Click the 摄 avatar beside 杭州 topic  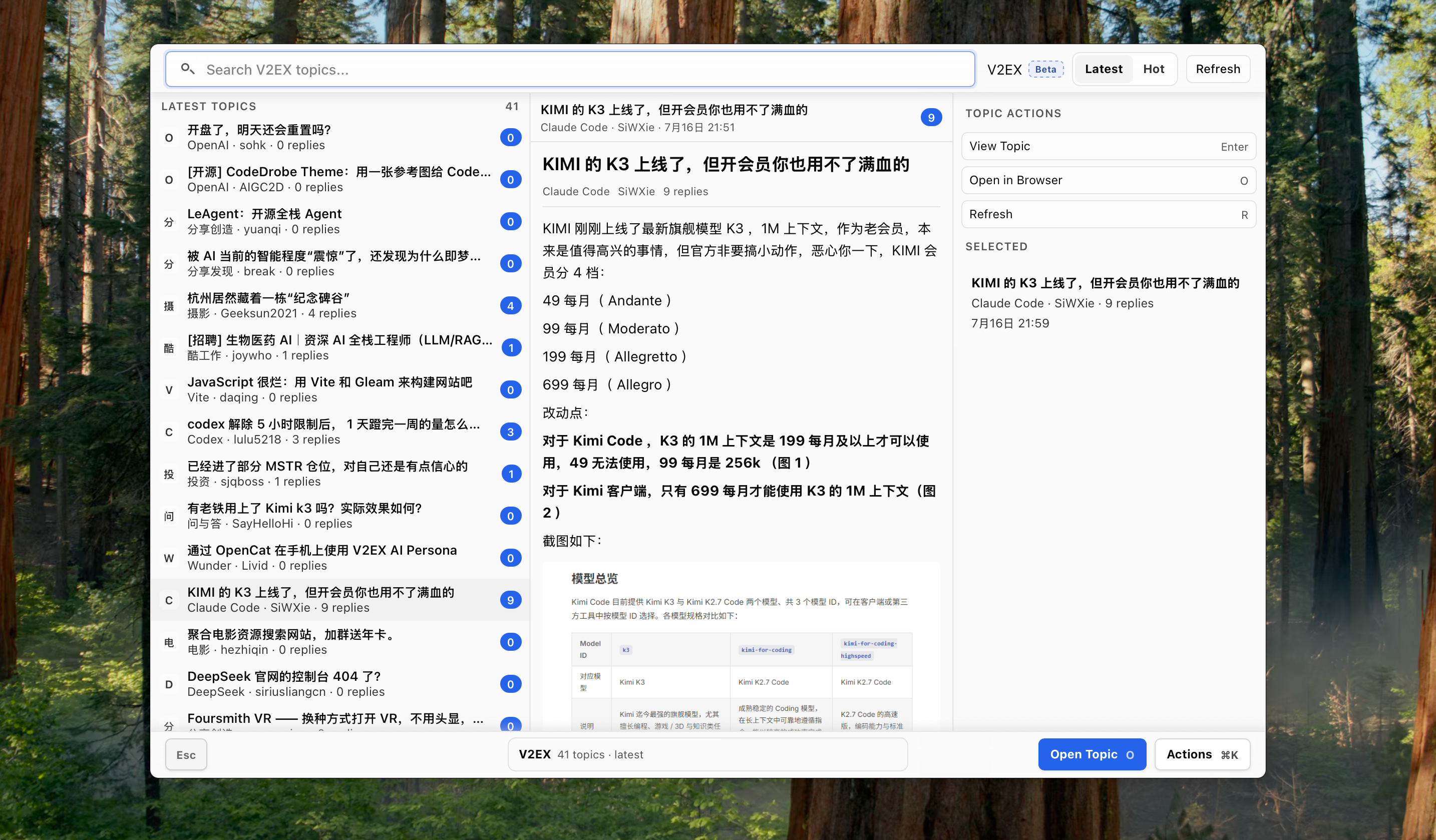point(169,306)
